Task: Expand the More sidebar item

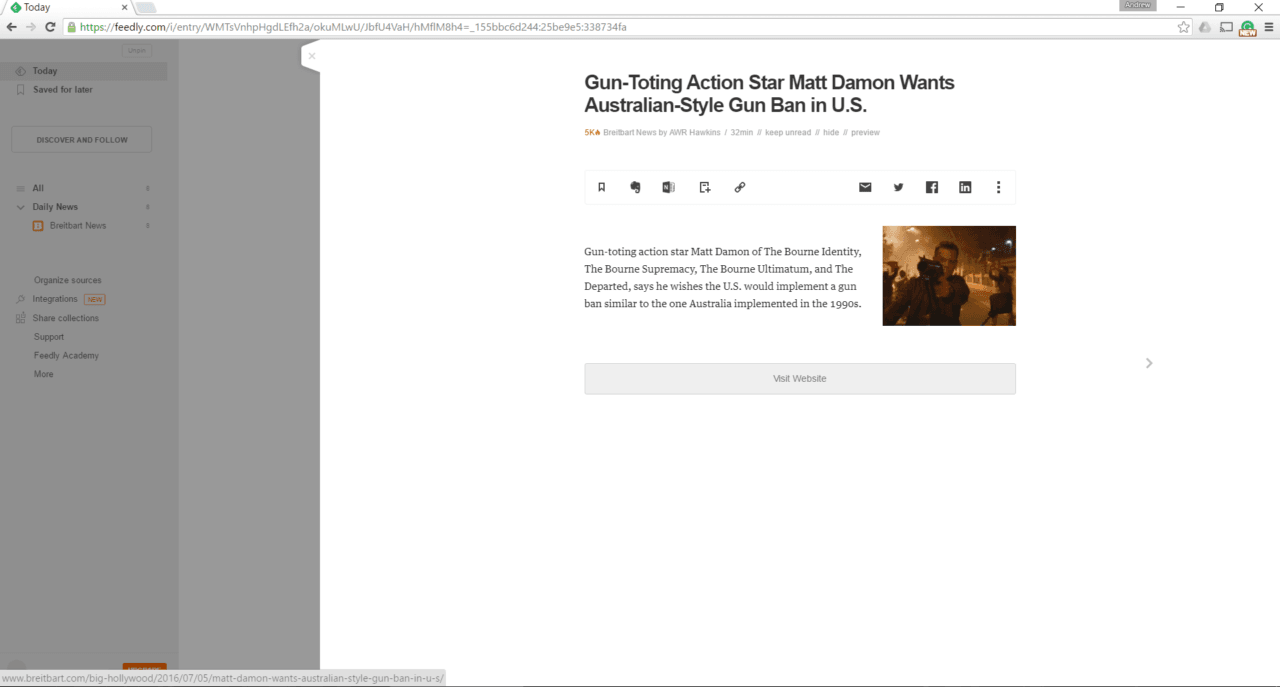Action: click(44, 374)
